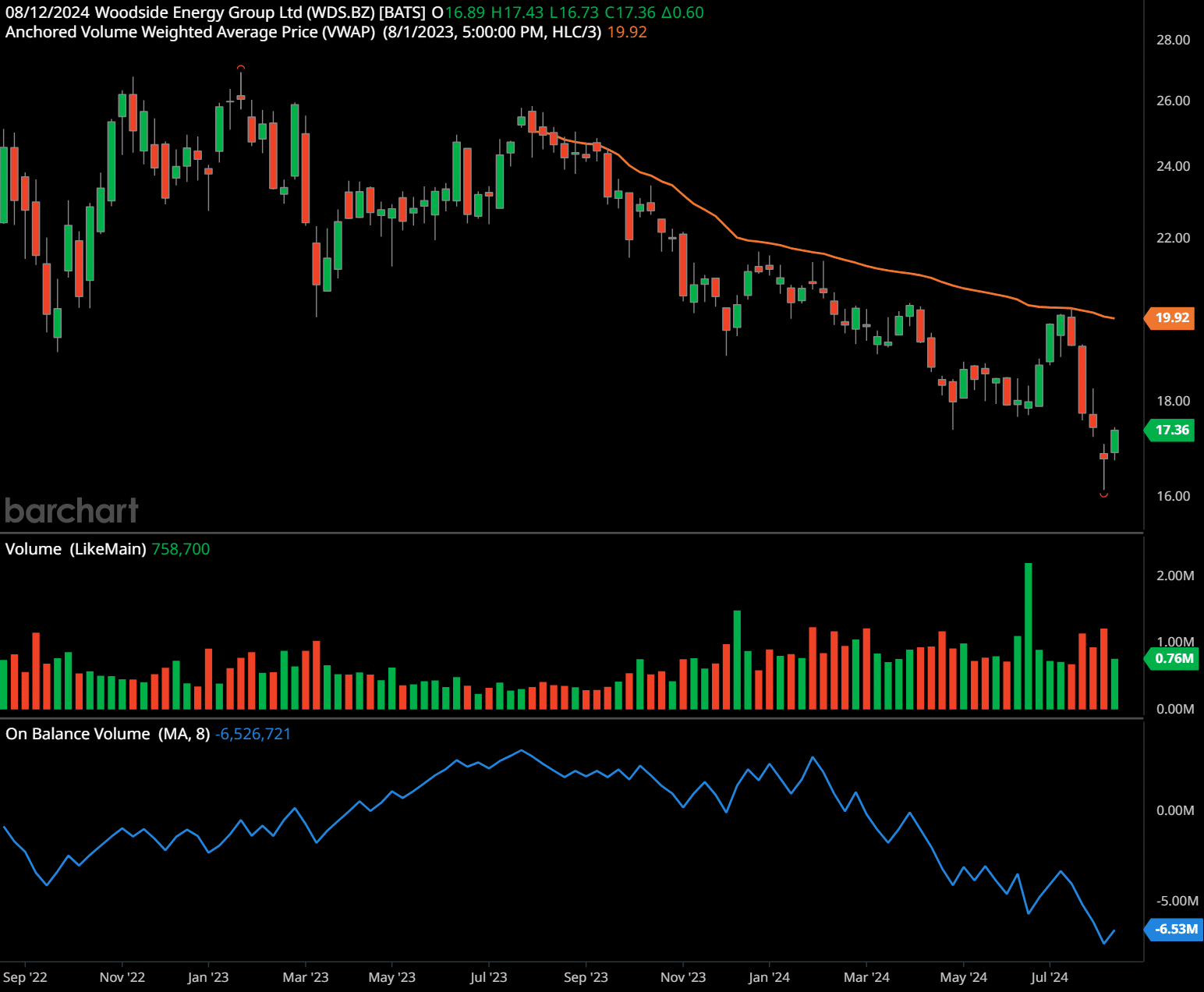
Task: Click the 0.00M label on the volume axis
Action: [1175, 709]
